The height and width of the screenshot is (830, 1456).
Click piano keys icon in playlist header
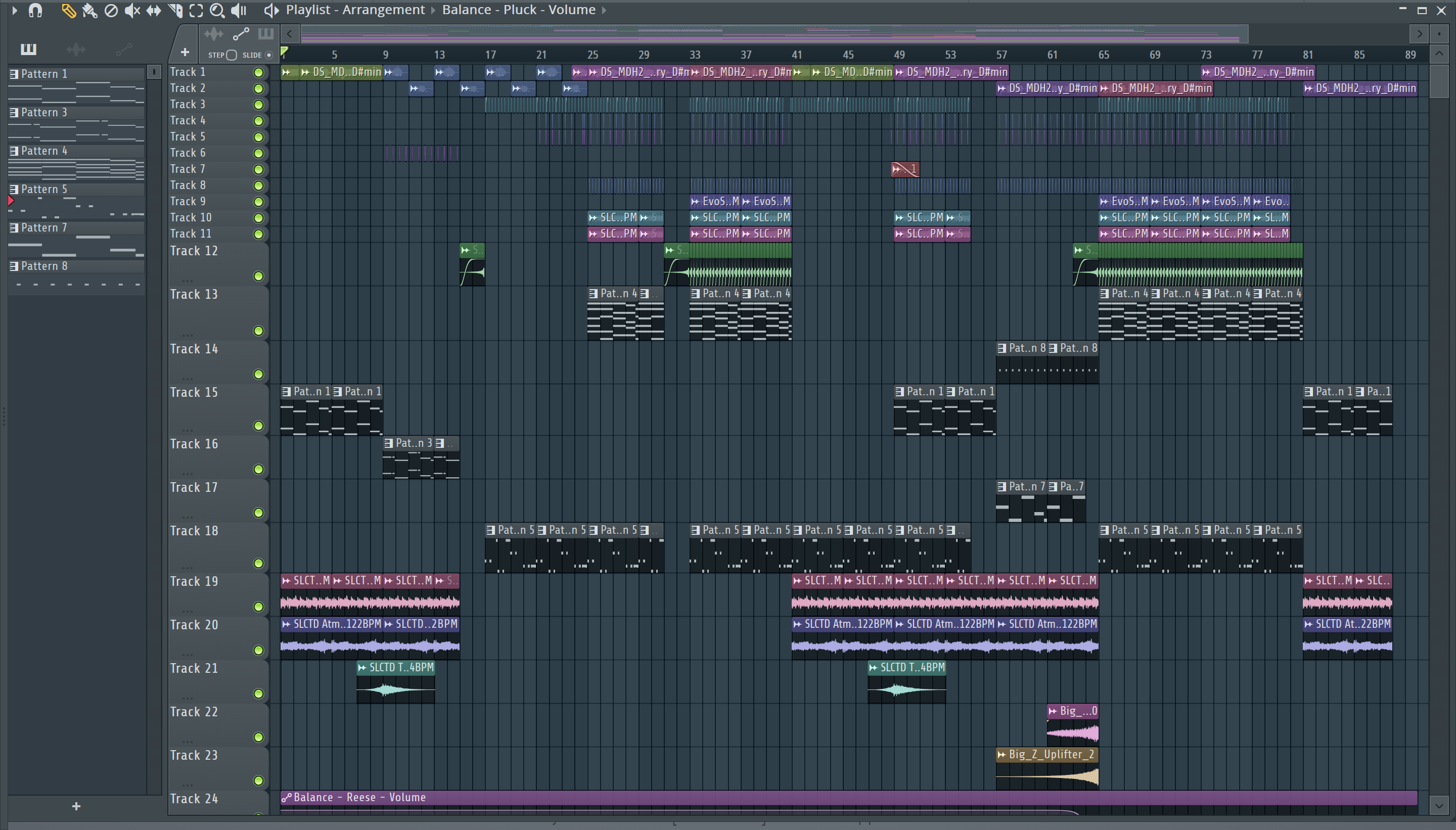265,34
